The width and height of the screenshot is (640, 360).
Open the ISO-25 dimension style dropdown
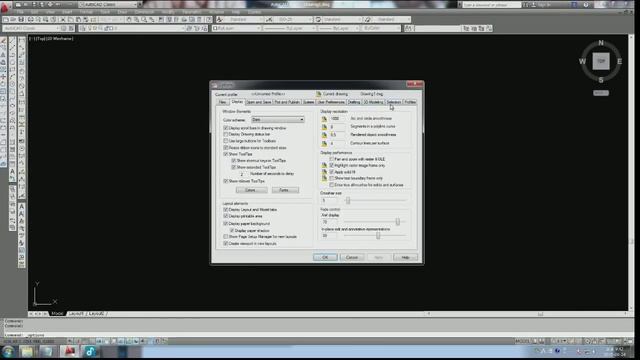click(293, 20)
